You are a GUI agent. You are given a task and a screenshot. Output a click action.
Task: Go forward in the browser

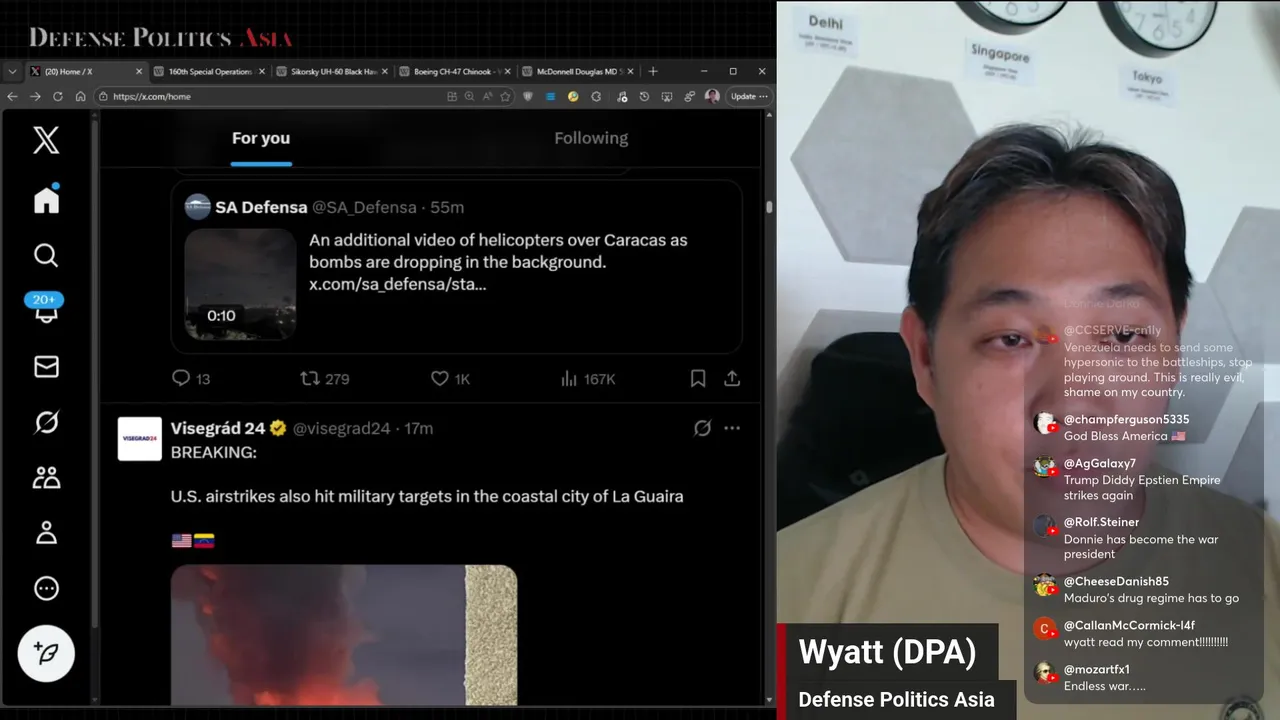tap(35, 96)
